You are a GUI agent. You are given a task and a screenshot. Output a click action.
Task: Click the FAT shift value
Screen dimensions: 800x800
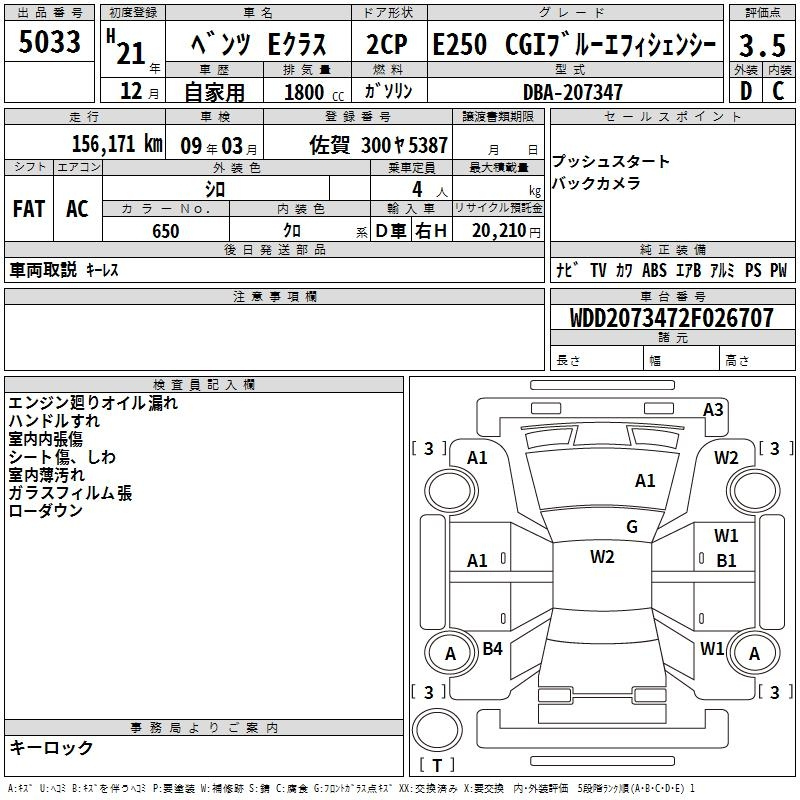(29, 209)
